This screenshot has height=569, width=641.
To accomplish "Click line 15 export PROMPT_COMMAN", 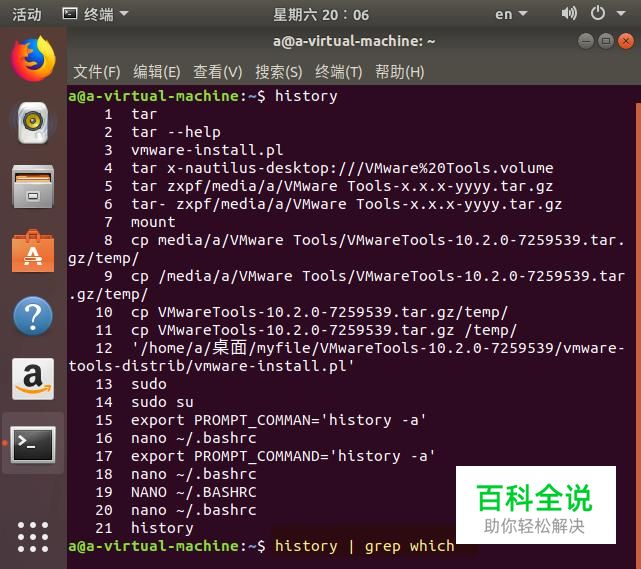I will [x=278, y=420].
